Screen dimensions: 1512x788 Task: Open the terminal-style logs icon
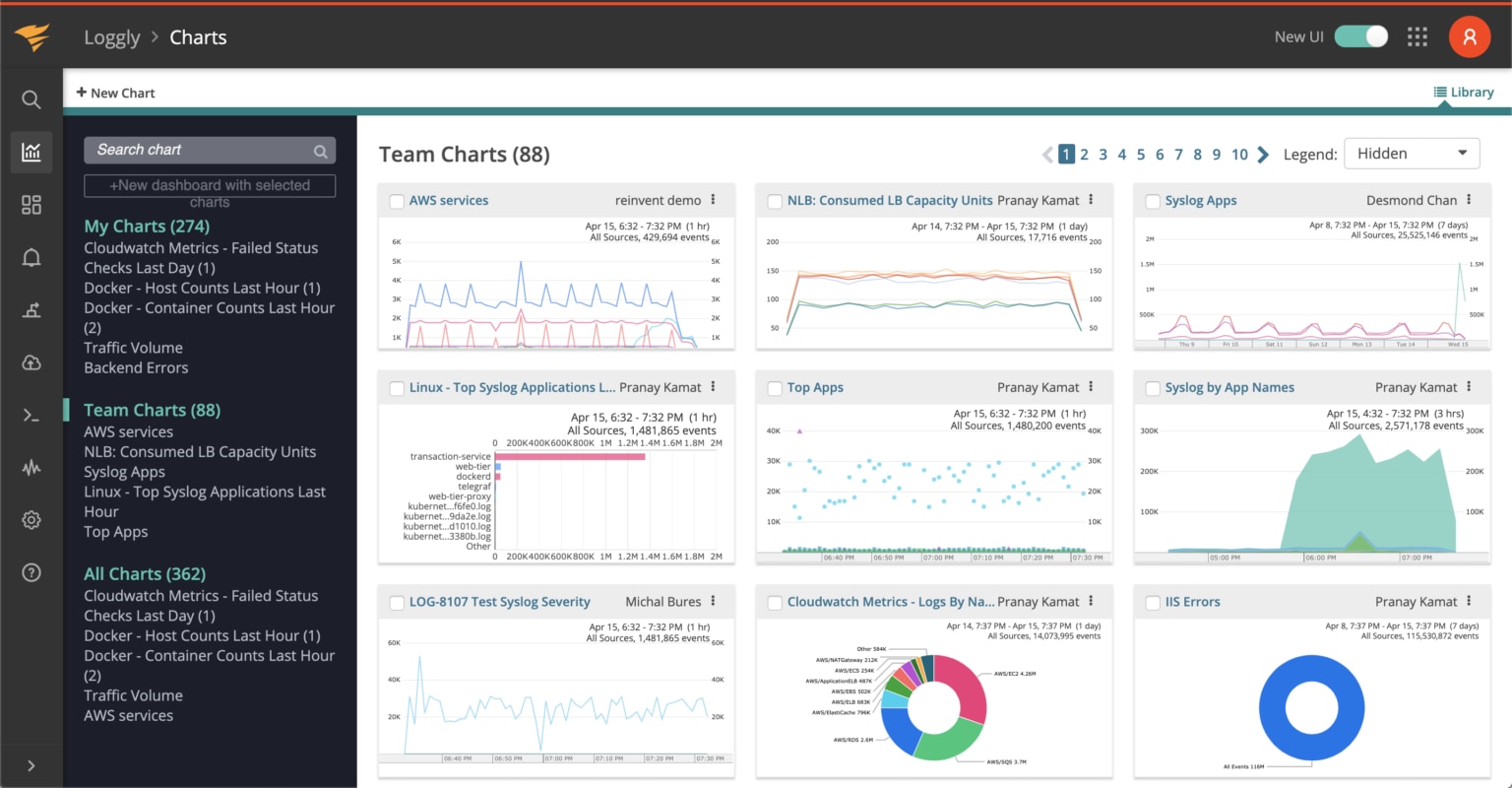click(31, 415)
